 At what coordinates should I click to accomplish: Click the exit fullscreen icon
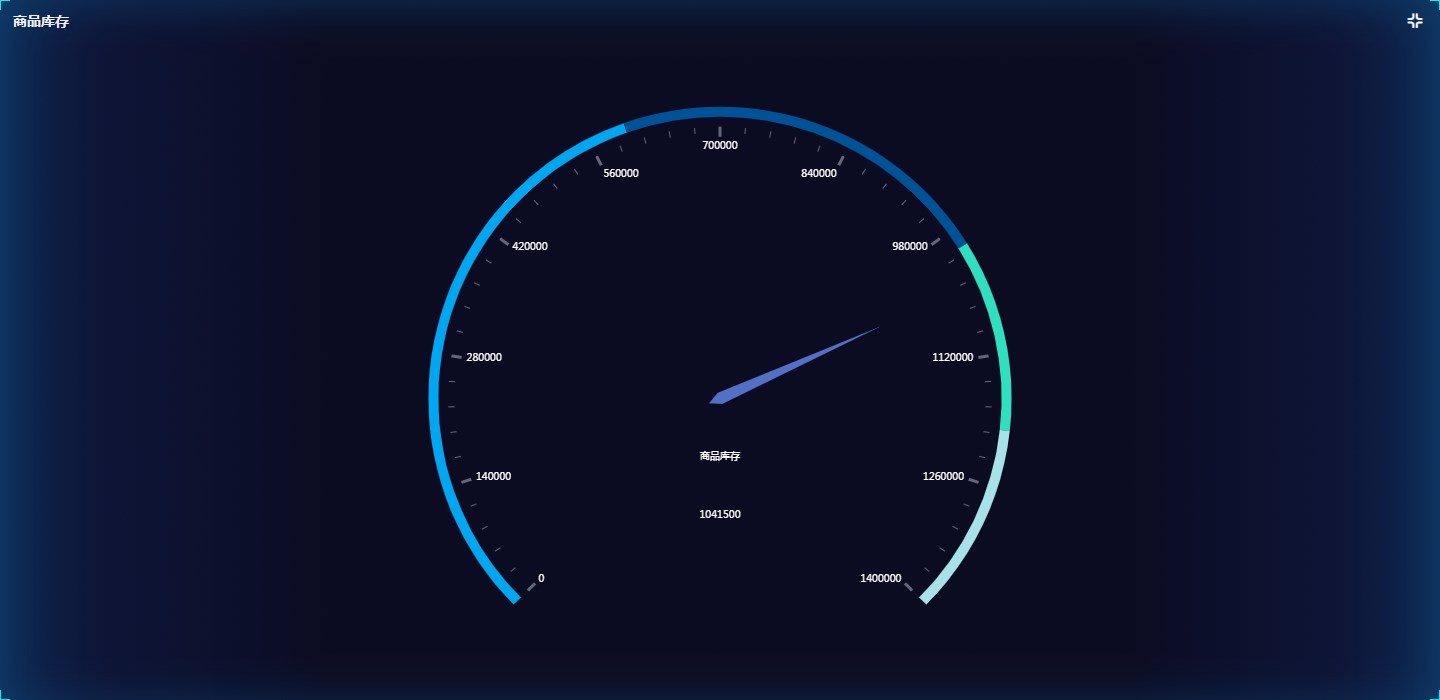click(x=1414, y=21)
